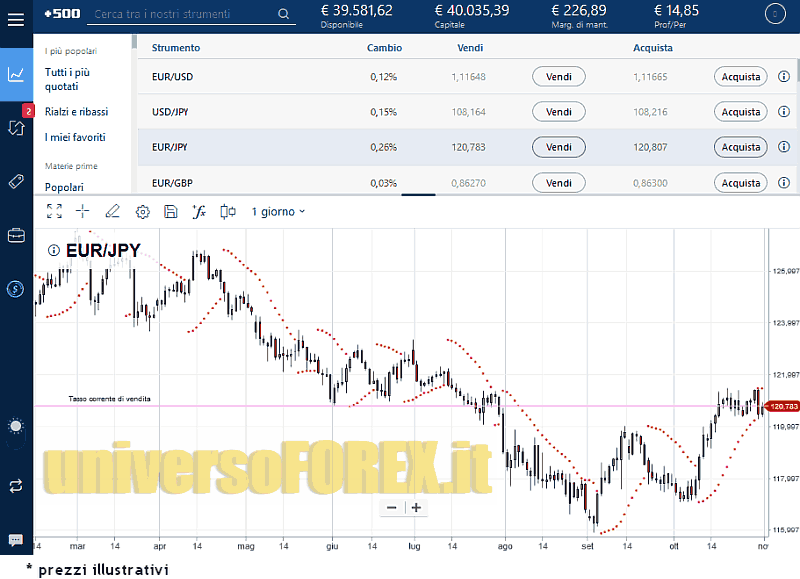
Task: Open the candlestick chart type selector
Action: point(228,211)
